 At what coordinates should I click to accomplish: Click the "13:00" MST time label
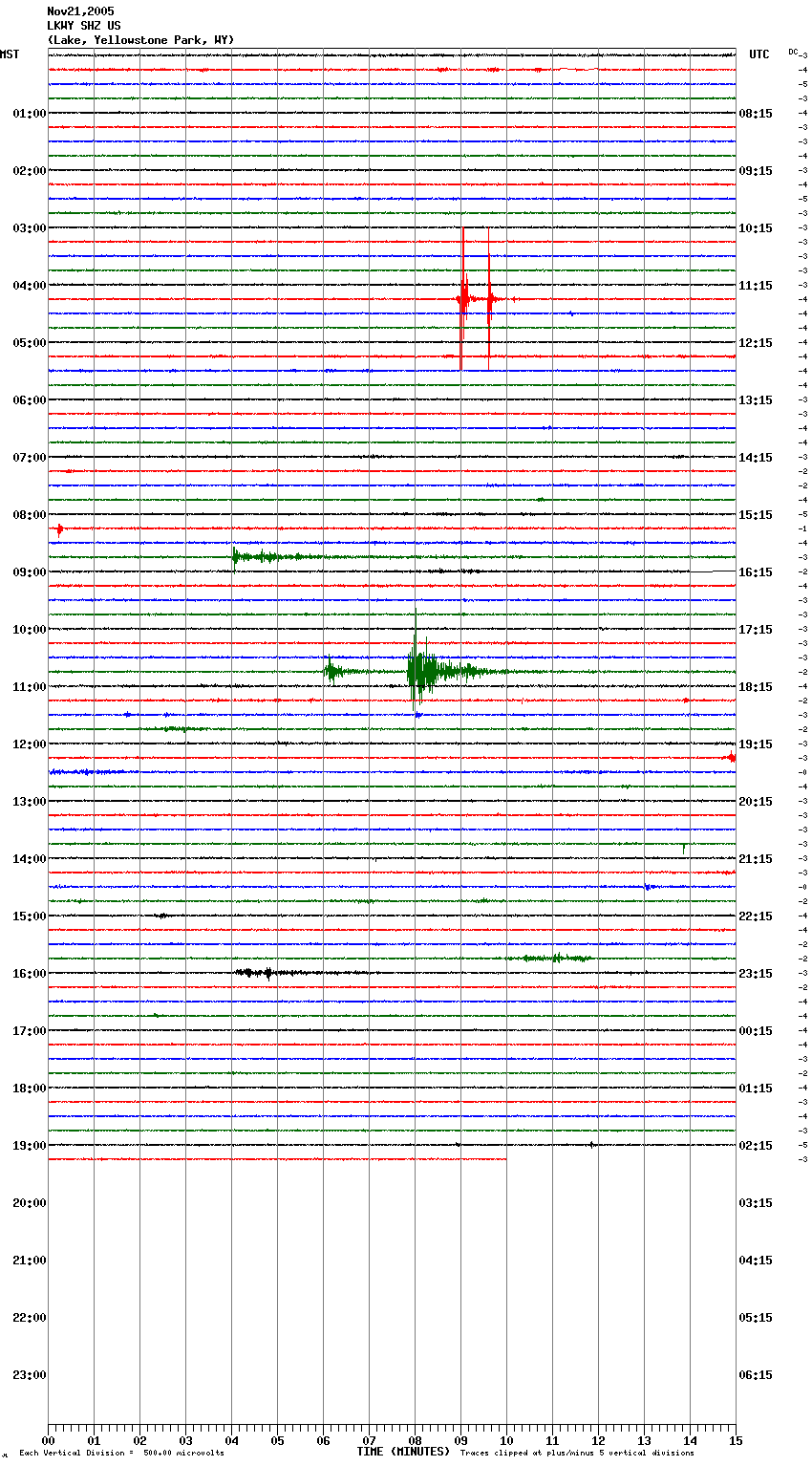click(30, 802)
